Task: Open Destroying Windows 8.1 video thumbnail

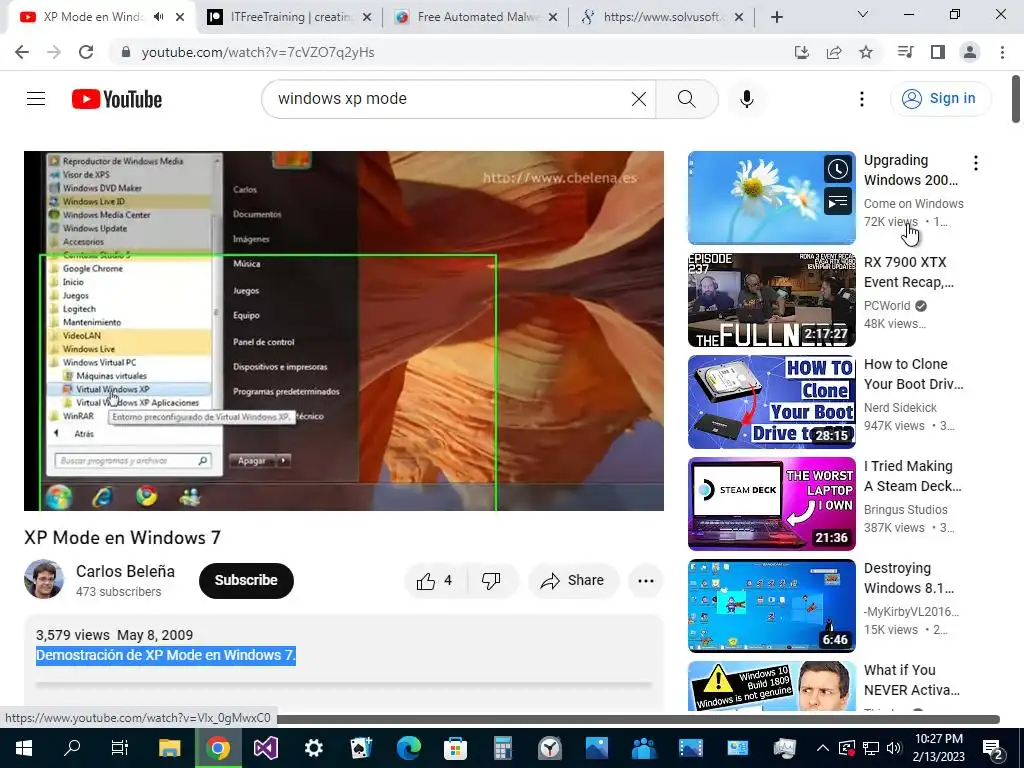Action: pos(771,605)
